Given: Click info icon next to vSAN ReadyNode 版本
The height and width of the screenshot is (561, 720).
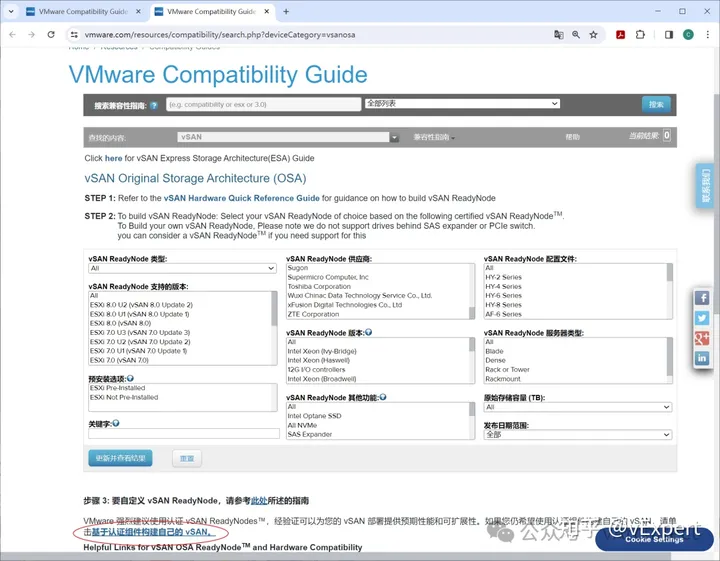Looking at the screenshot, I should pyautogui.click(x=368, y=332).
